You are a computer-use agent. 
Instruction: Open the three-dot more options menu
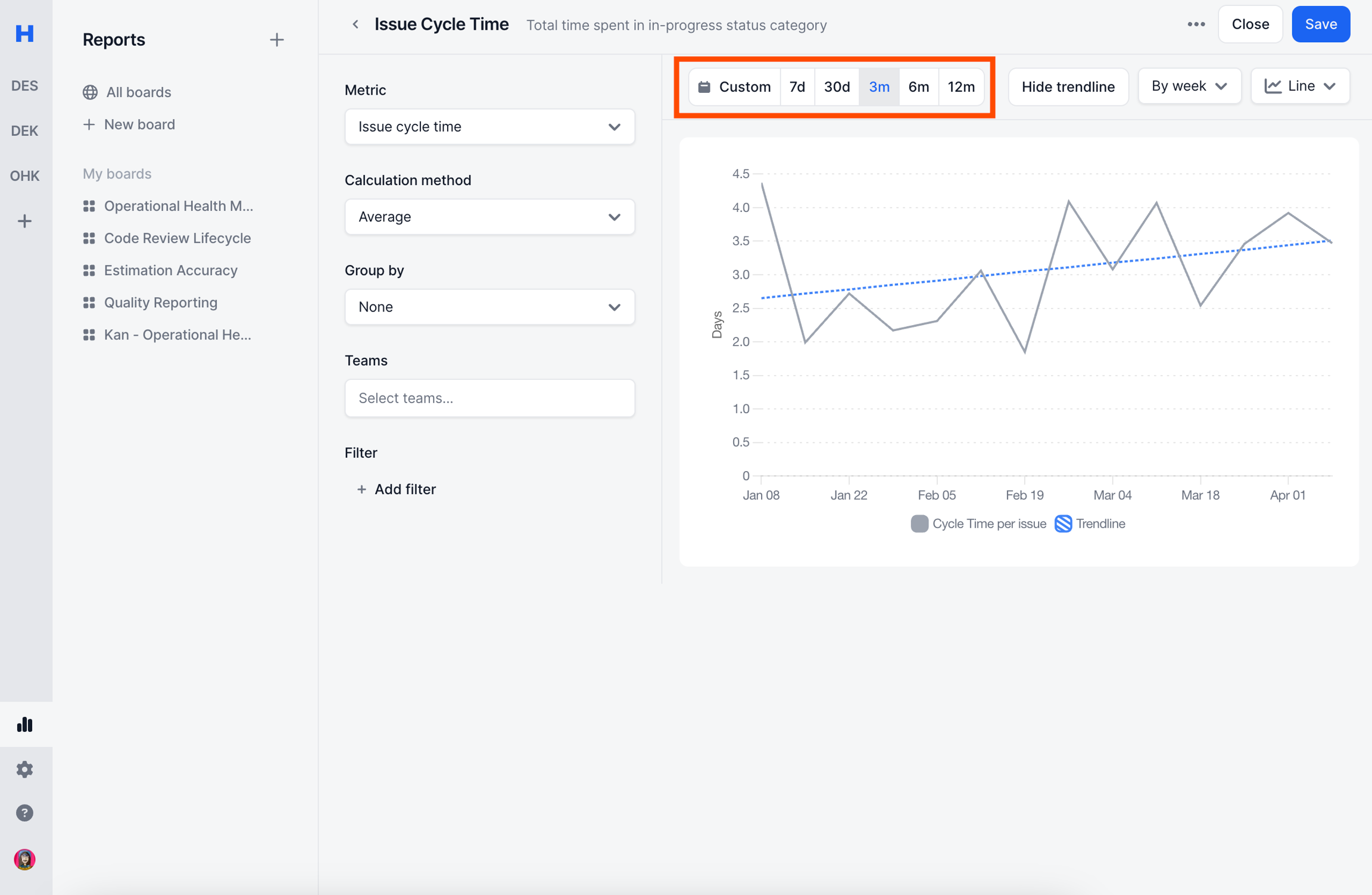1196,24
